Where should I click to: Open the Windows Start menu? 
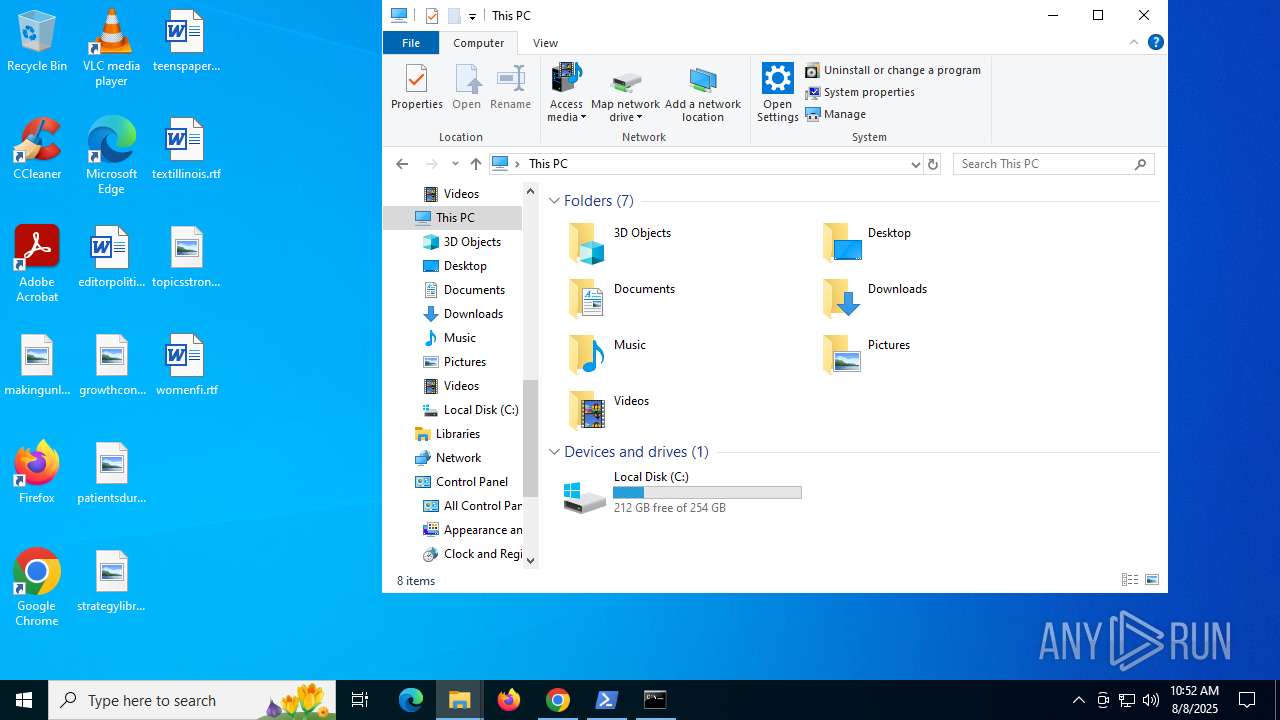[x=24, y=700]
